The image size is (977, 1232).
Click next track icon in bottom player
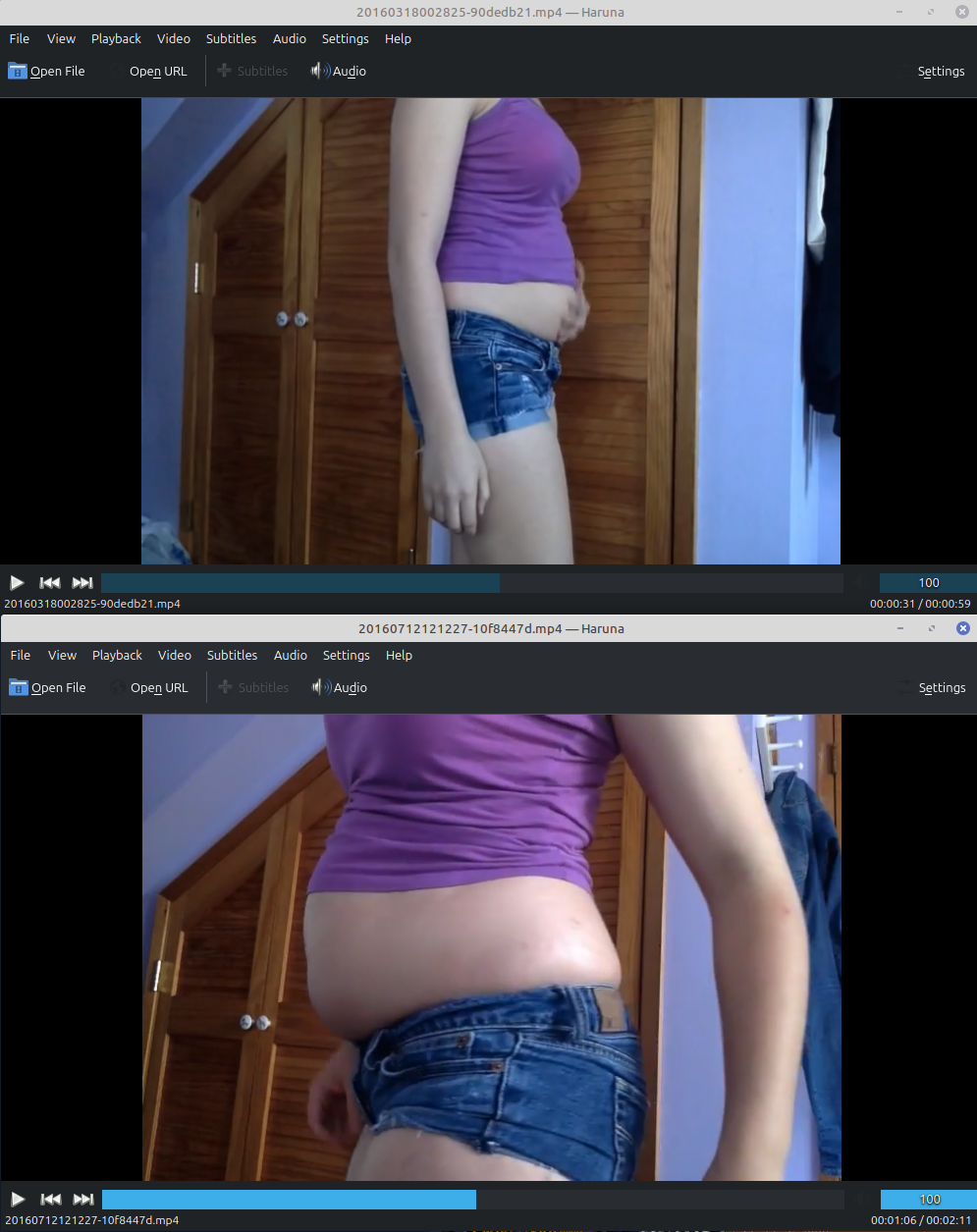[x=83, y=1199]
